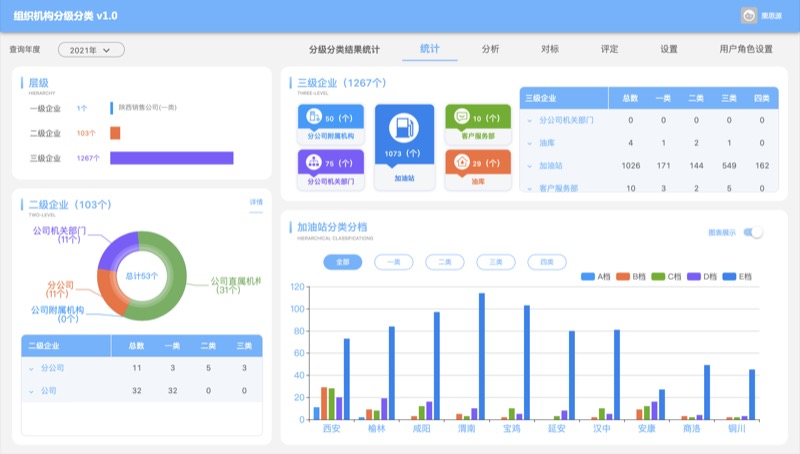
Task: Click the tall blue E档 bar for 宝鸡
Action: (x=527, y=362)
